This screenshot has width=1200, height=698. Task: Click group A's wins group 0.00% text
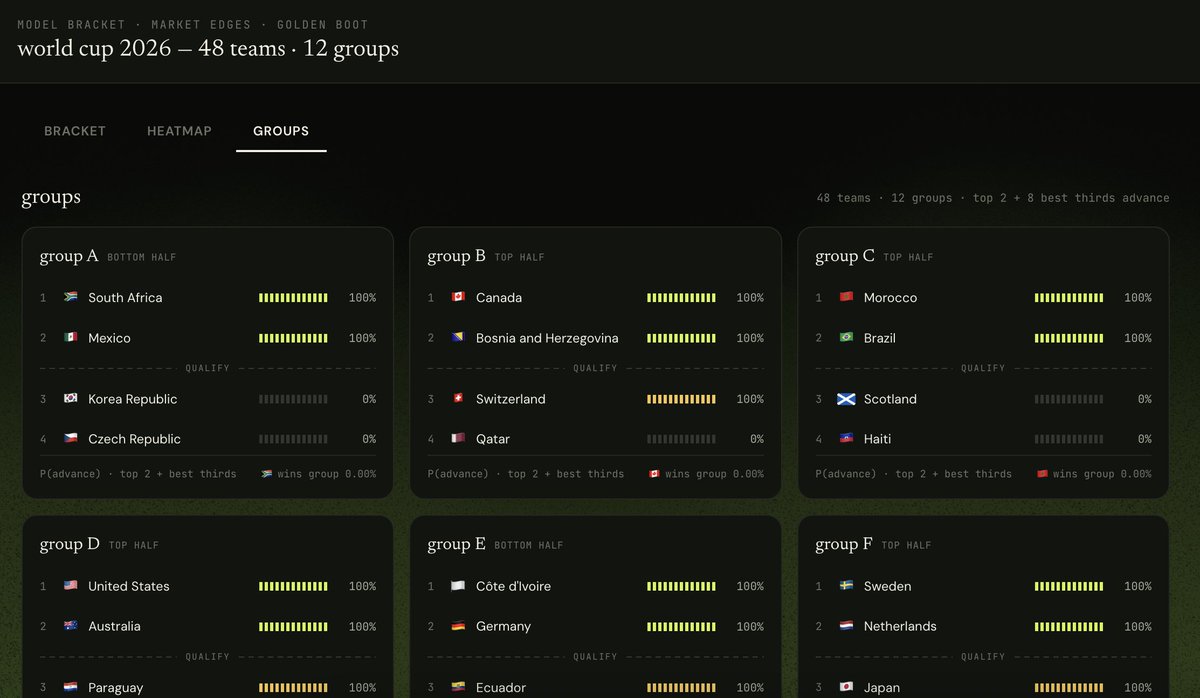(327, 474)
